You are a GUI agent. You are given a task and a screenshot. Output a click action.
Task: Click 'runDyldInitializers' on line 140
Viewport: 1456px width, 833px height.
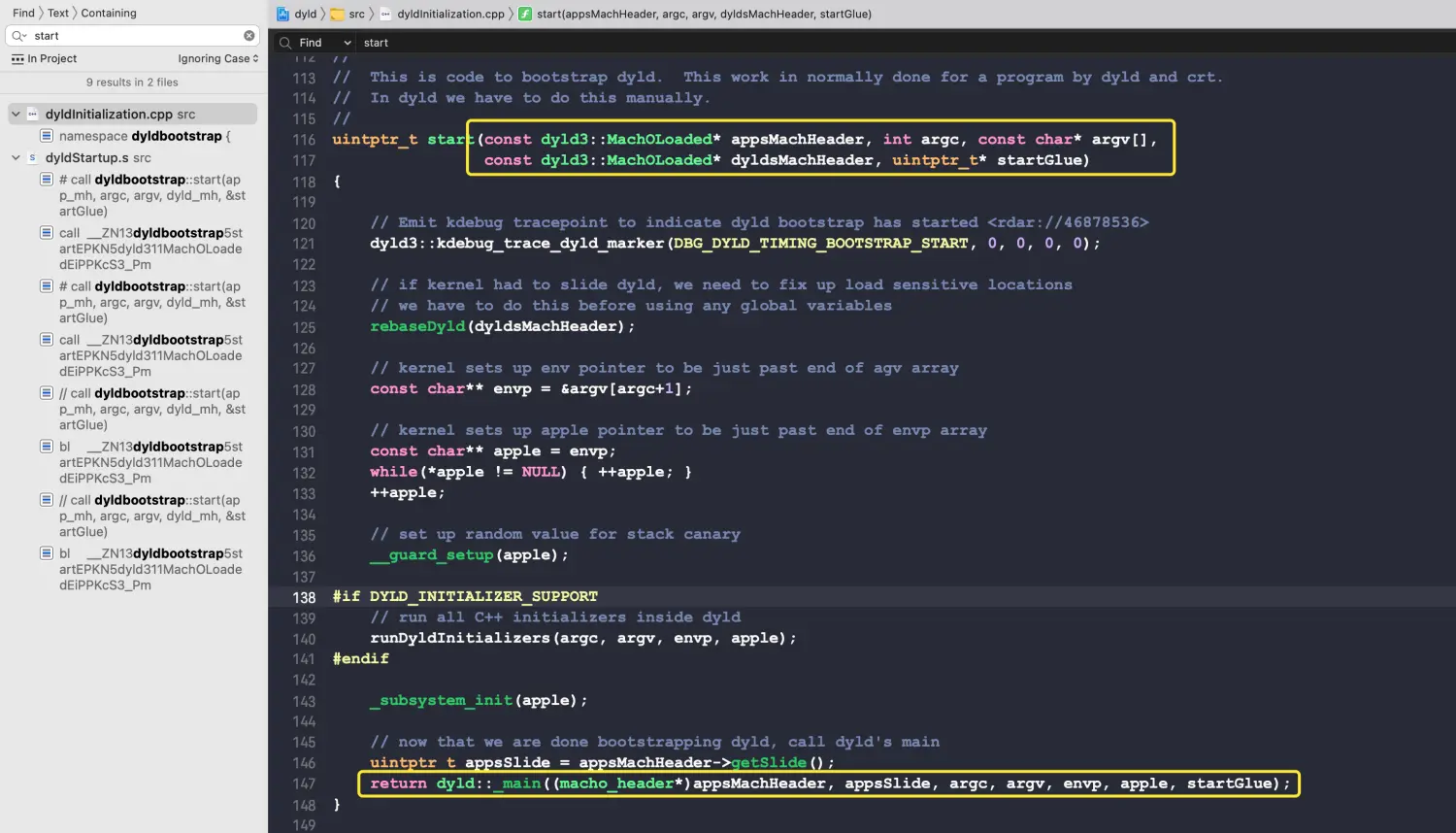(x=460, y=638)
